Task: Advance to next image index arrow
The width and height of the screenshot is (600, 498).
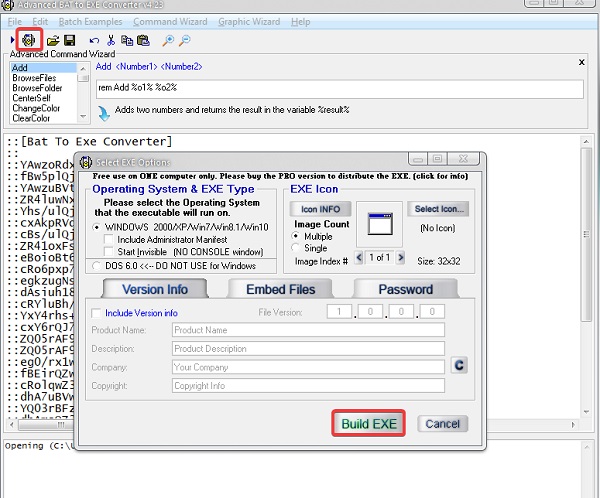Action: (401, 257)
